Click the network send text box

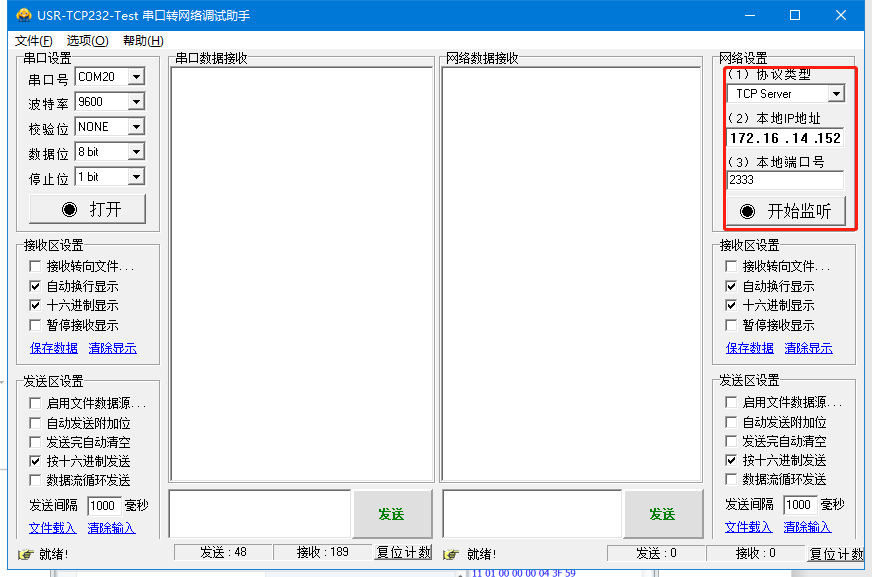point(532,514)
